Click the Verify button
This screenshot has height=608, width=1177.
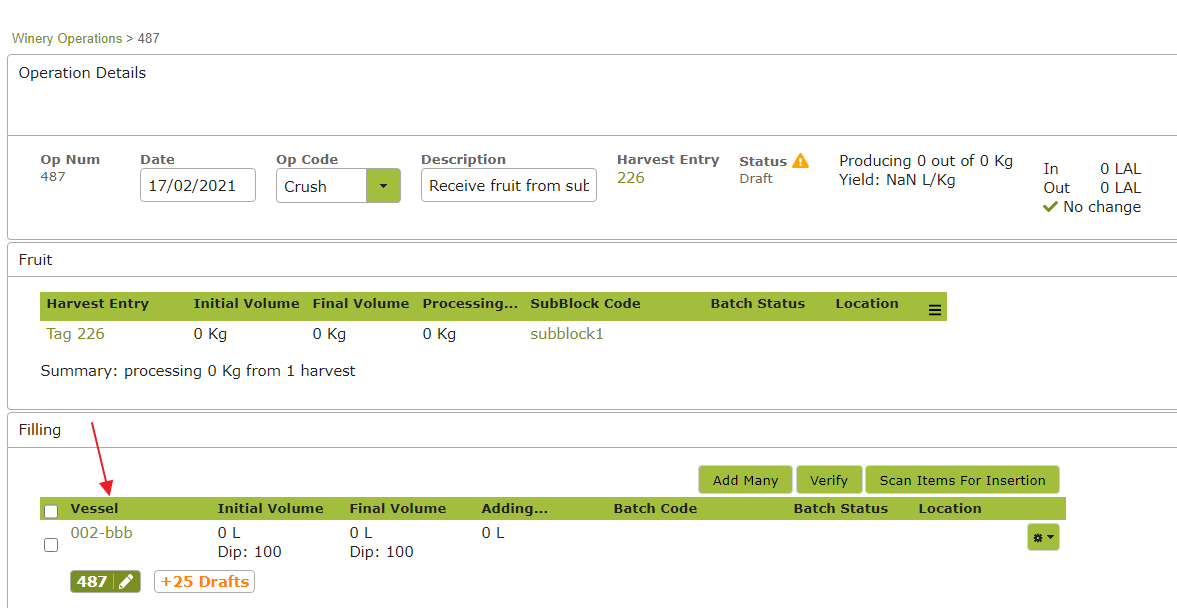pos(829,480)
